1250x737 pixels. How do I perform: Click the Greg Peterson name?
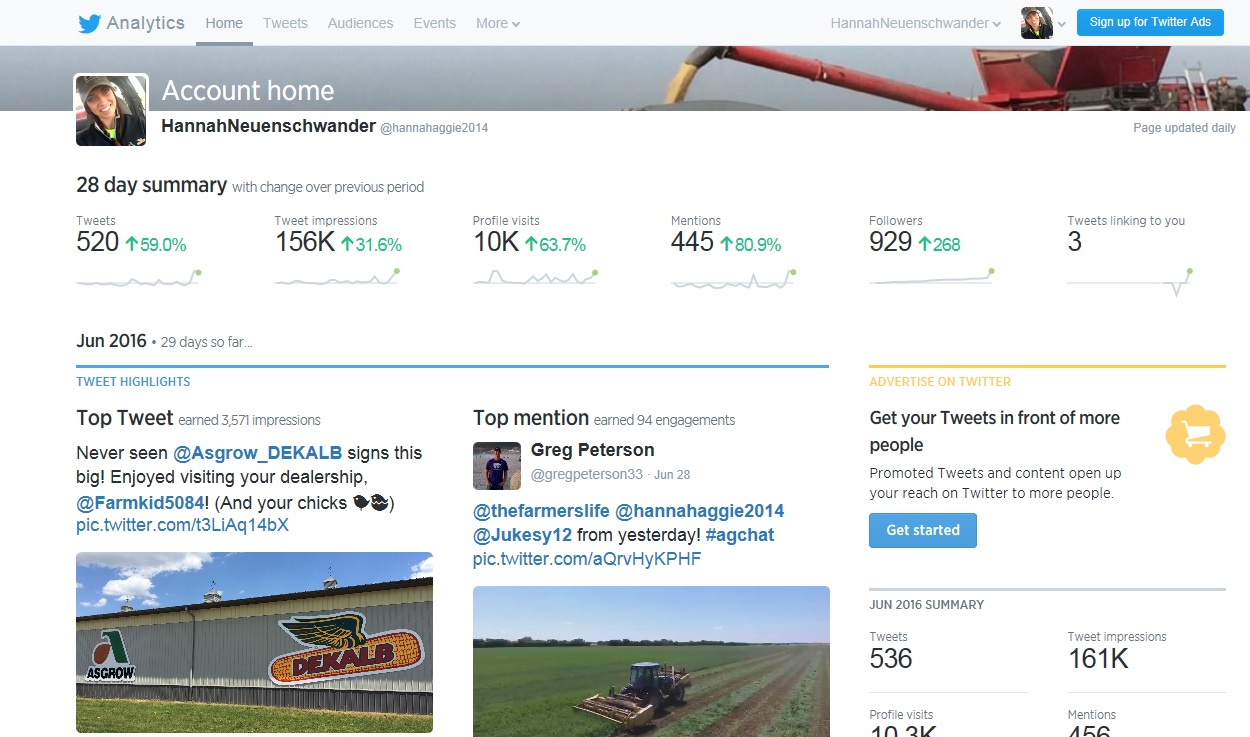[593, 450]
